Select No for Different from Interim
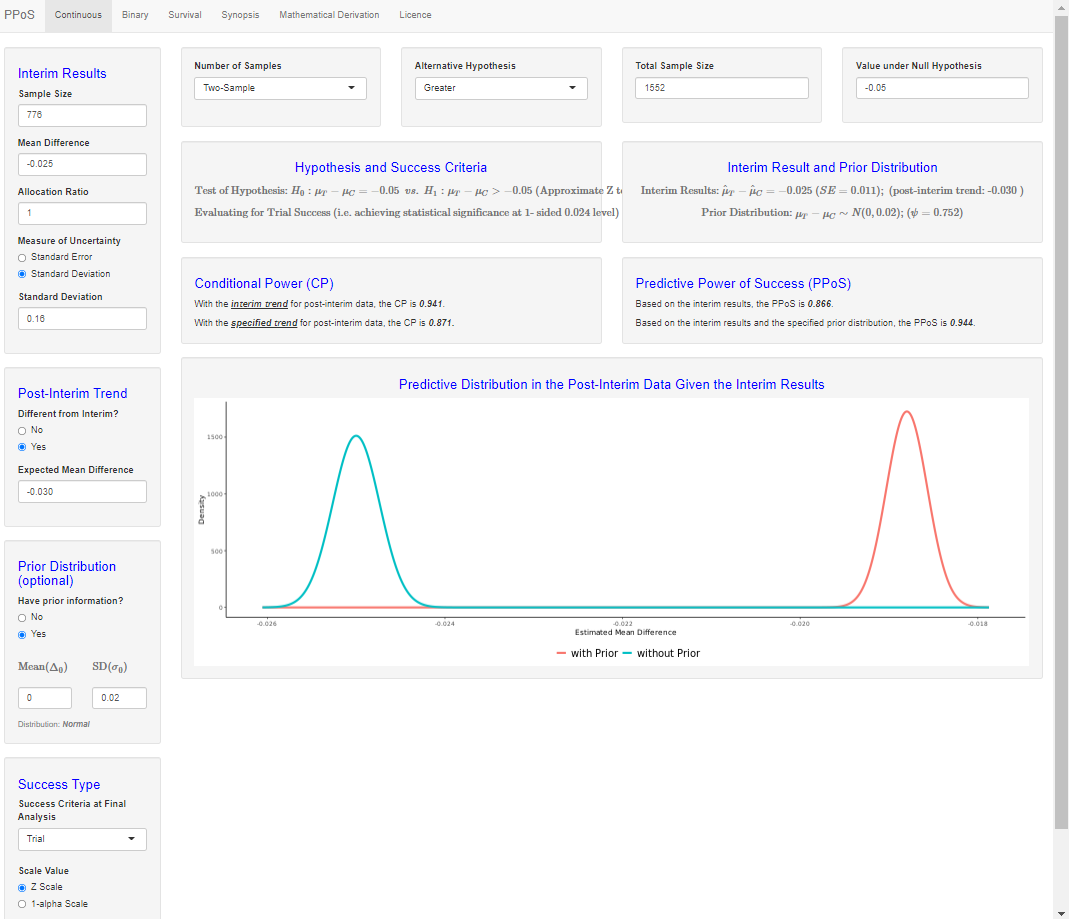The width and height of the screenshot is (1069, 919). [23, 430]
